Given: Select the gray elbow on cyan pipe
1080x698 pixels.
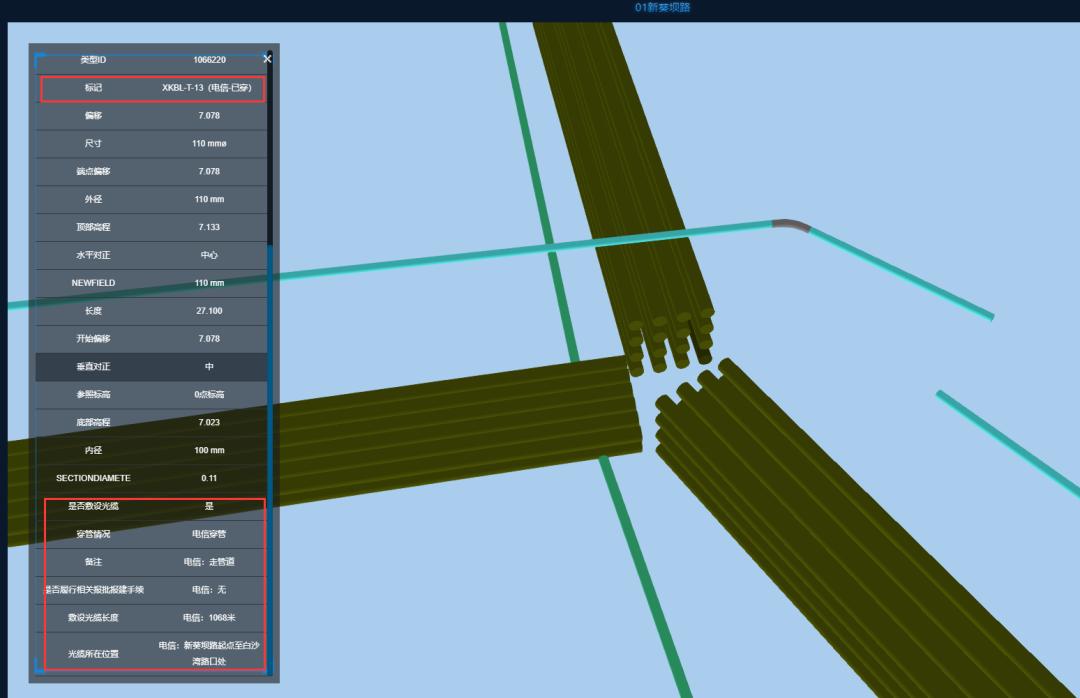Looking at the screenshot, I should coord(790,225).
